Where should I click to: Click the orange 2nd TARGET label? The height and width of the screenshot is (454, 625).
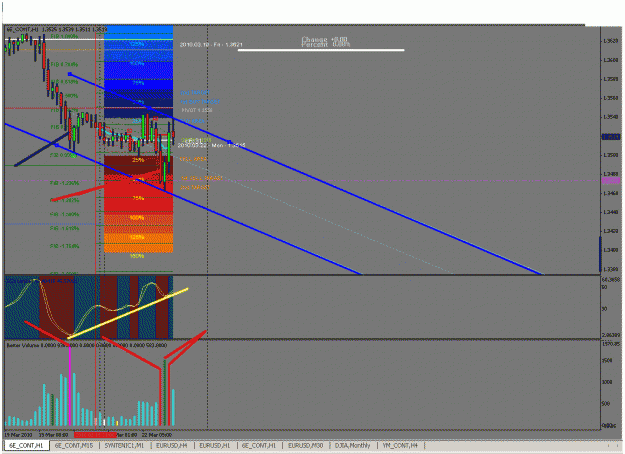tap(195, 187)
